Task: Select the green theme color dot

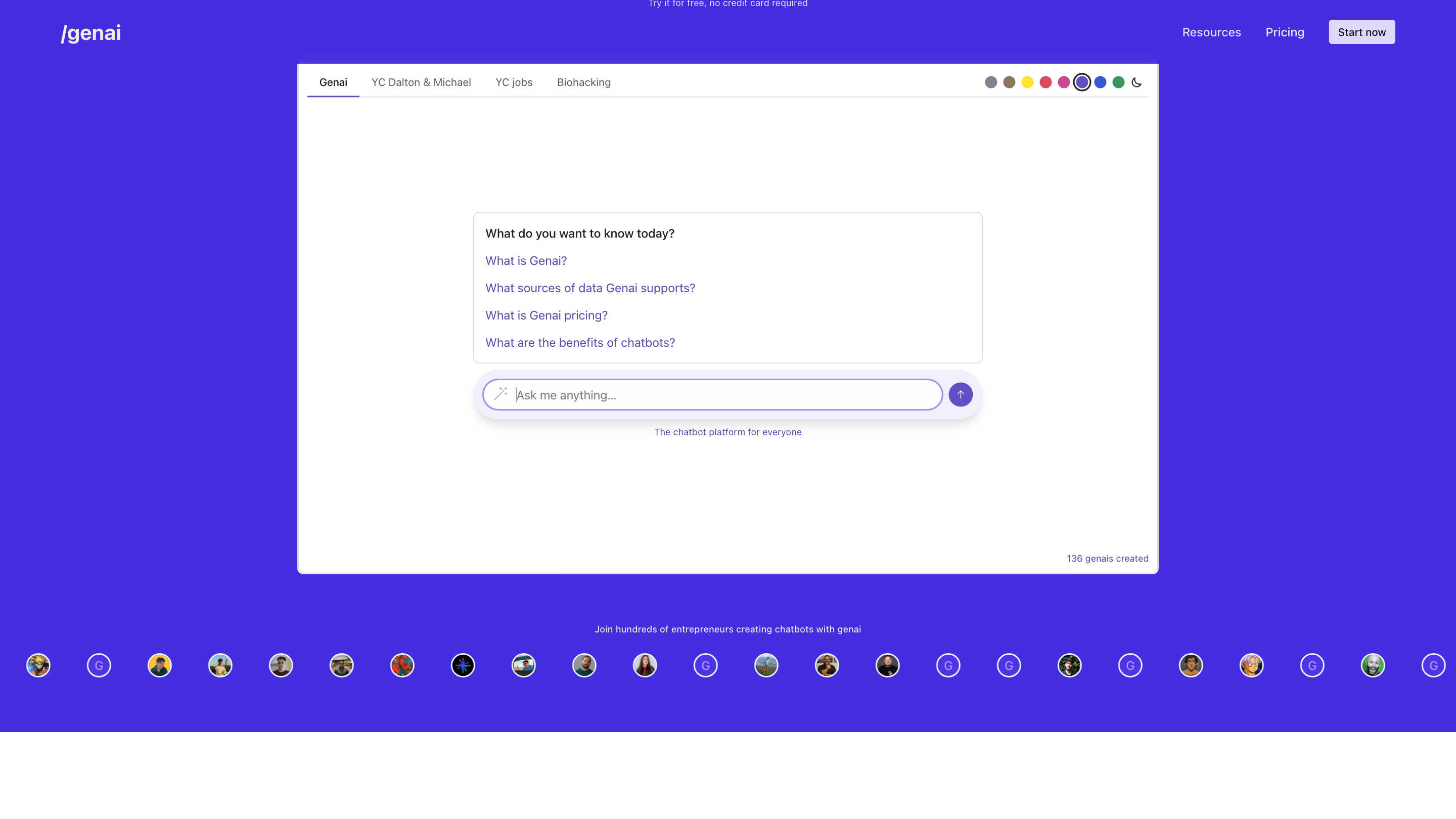Action: click(x=1119, y=82)
